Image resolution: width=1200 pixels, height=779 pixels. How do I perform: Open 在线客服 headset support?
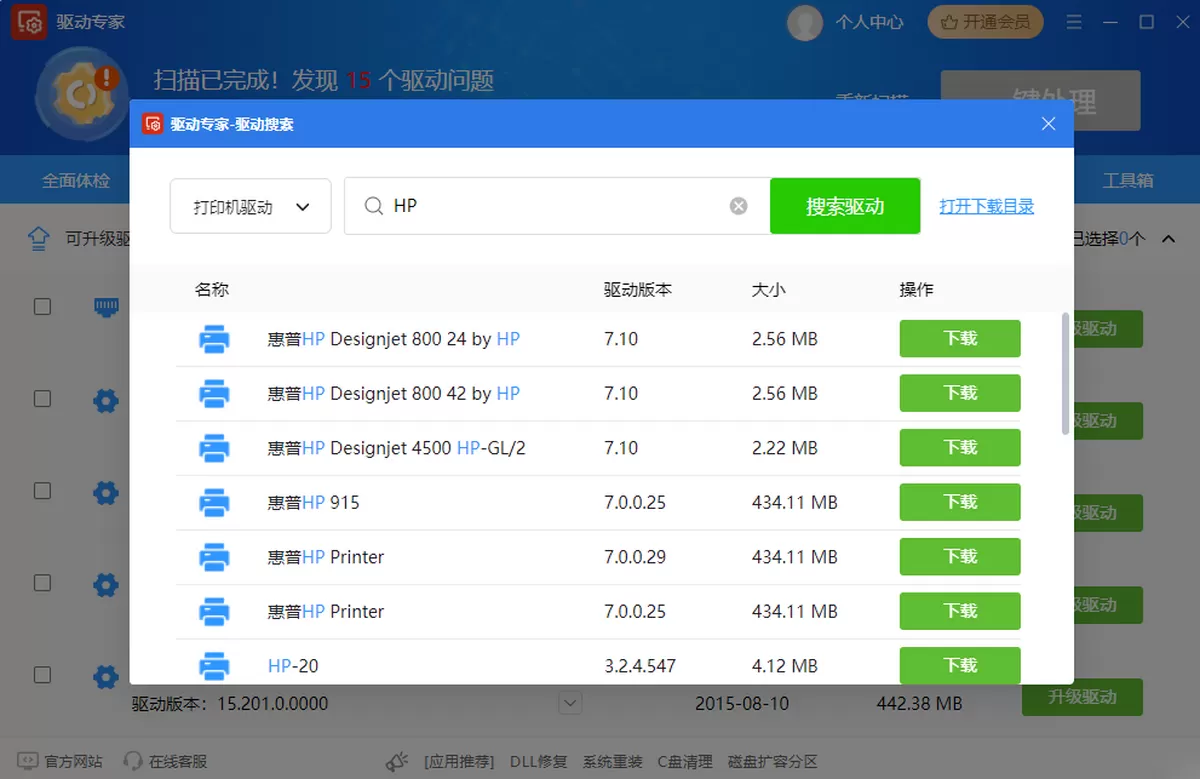tap(165, 761)
